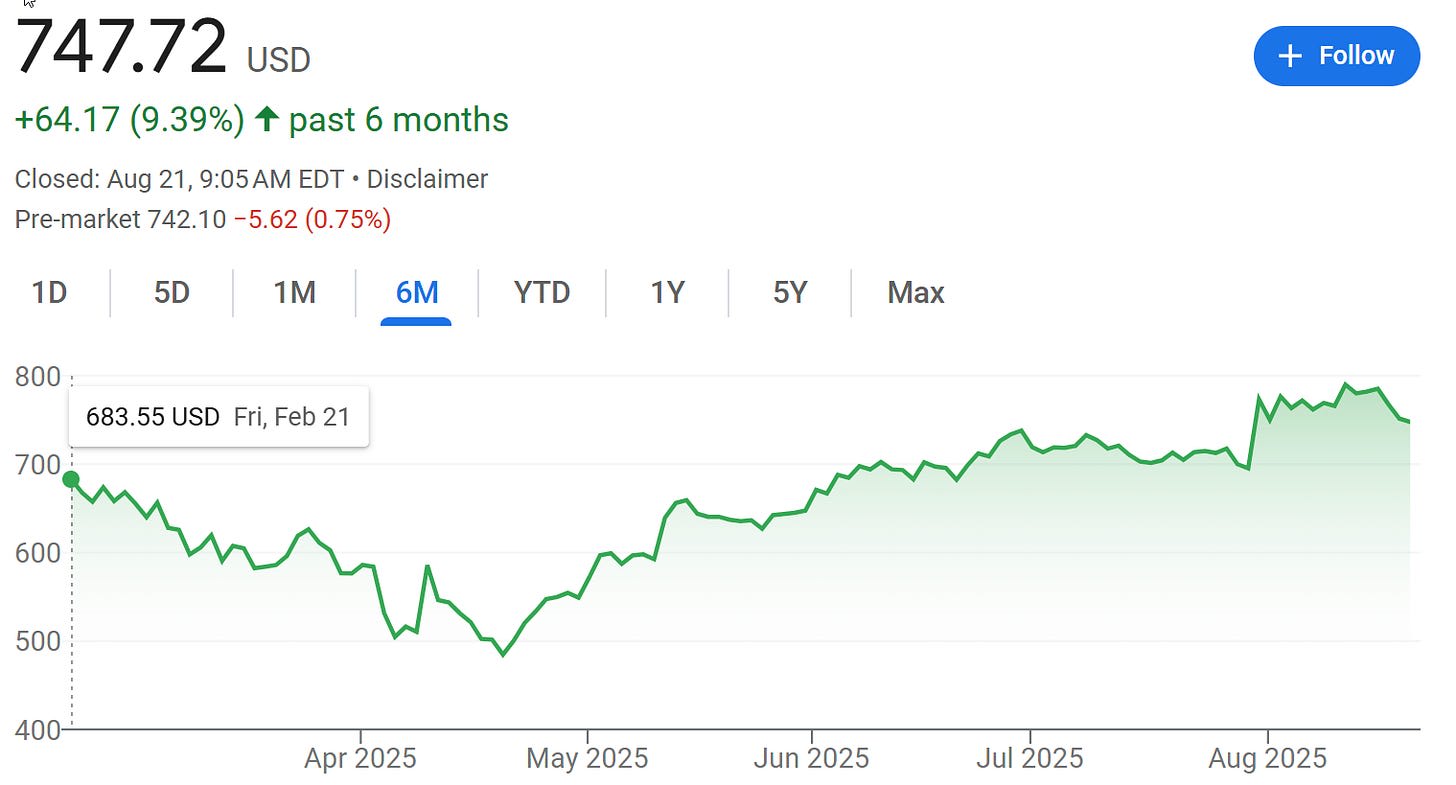Image resolution: width=1456 pixels, height=785 pixels.
Task: Show the 1Y price history
Action: pyautogui.click(x=668, y=293)
